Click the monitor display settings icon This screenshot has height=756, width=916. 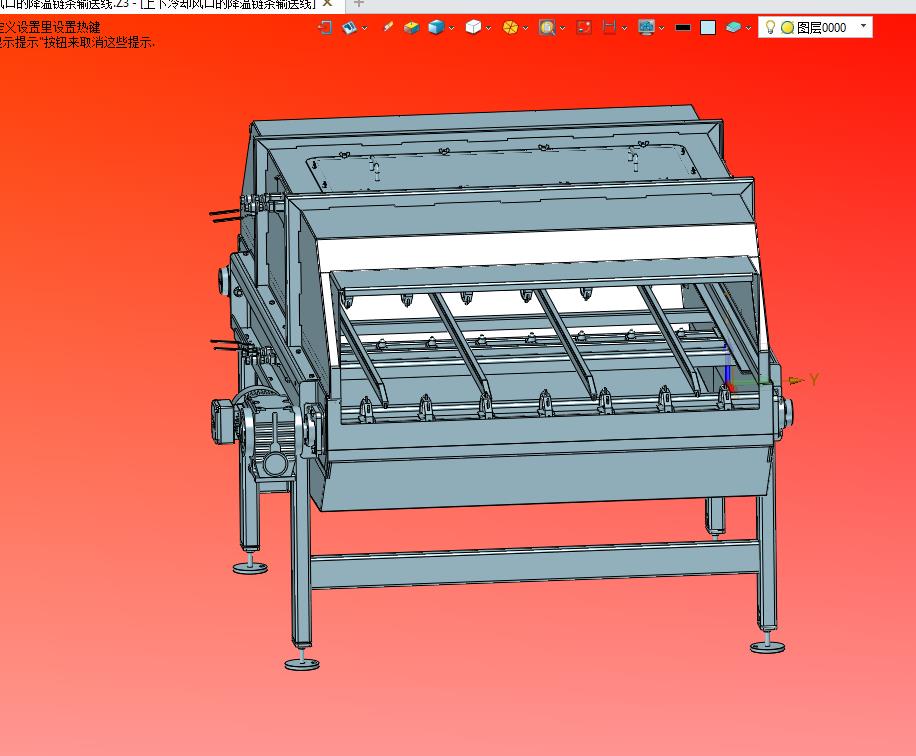pos(646,27)
